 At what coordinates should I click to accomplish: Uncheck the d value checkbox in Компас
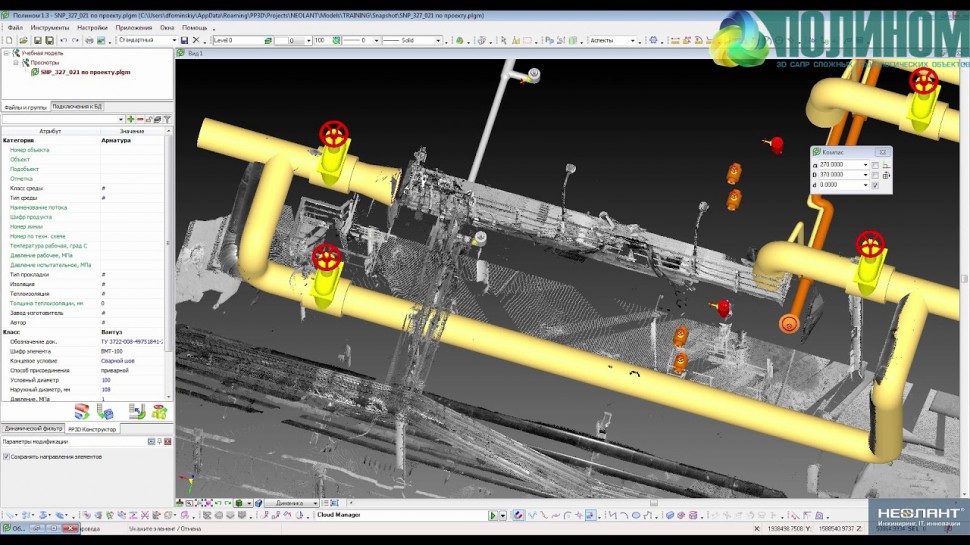coord(875,185)
